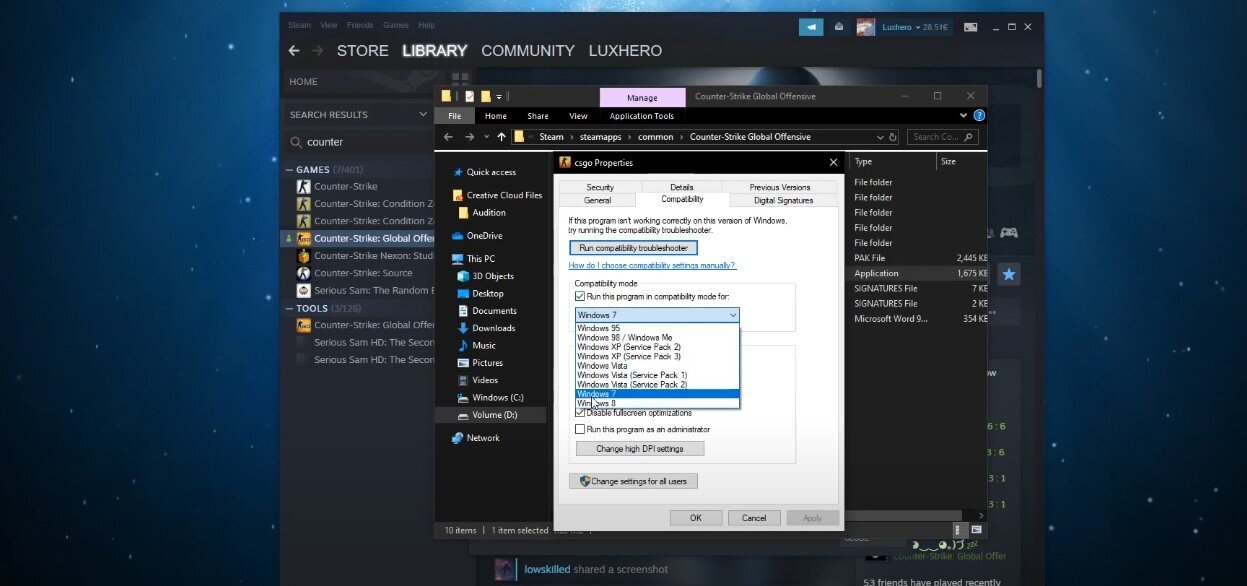Click the Steam back navigation arrow
1247x586 pixels.
coord(294,51)
